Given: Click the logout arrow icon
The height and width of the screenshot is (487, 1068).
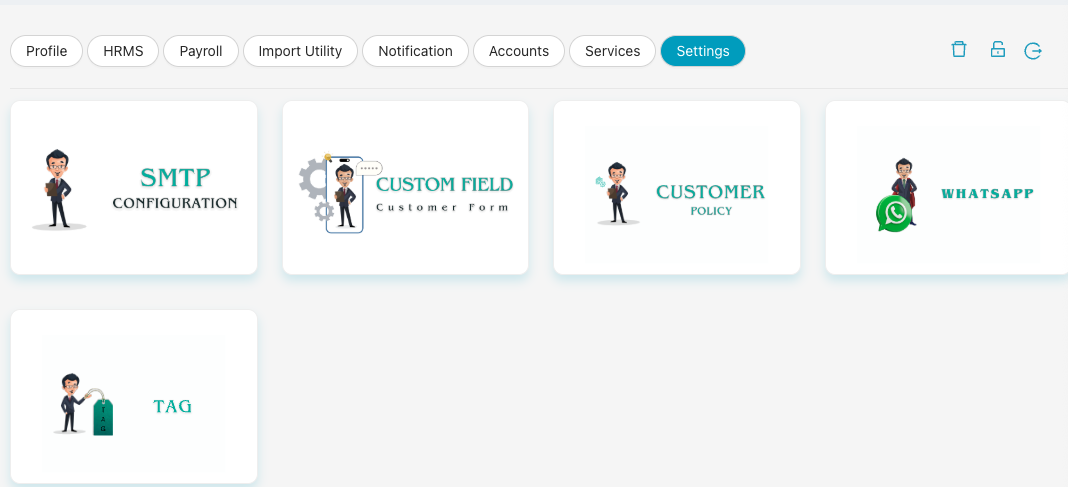Looking at the screenshot, I should click(x=1033, y=50).
